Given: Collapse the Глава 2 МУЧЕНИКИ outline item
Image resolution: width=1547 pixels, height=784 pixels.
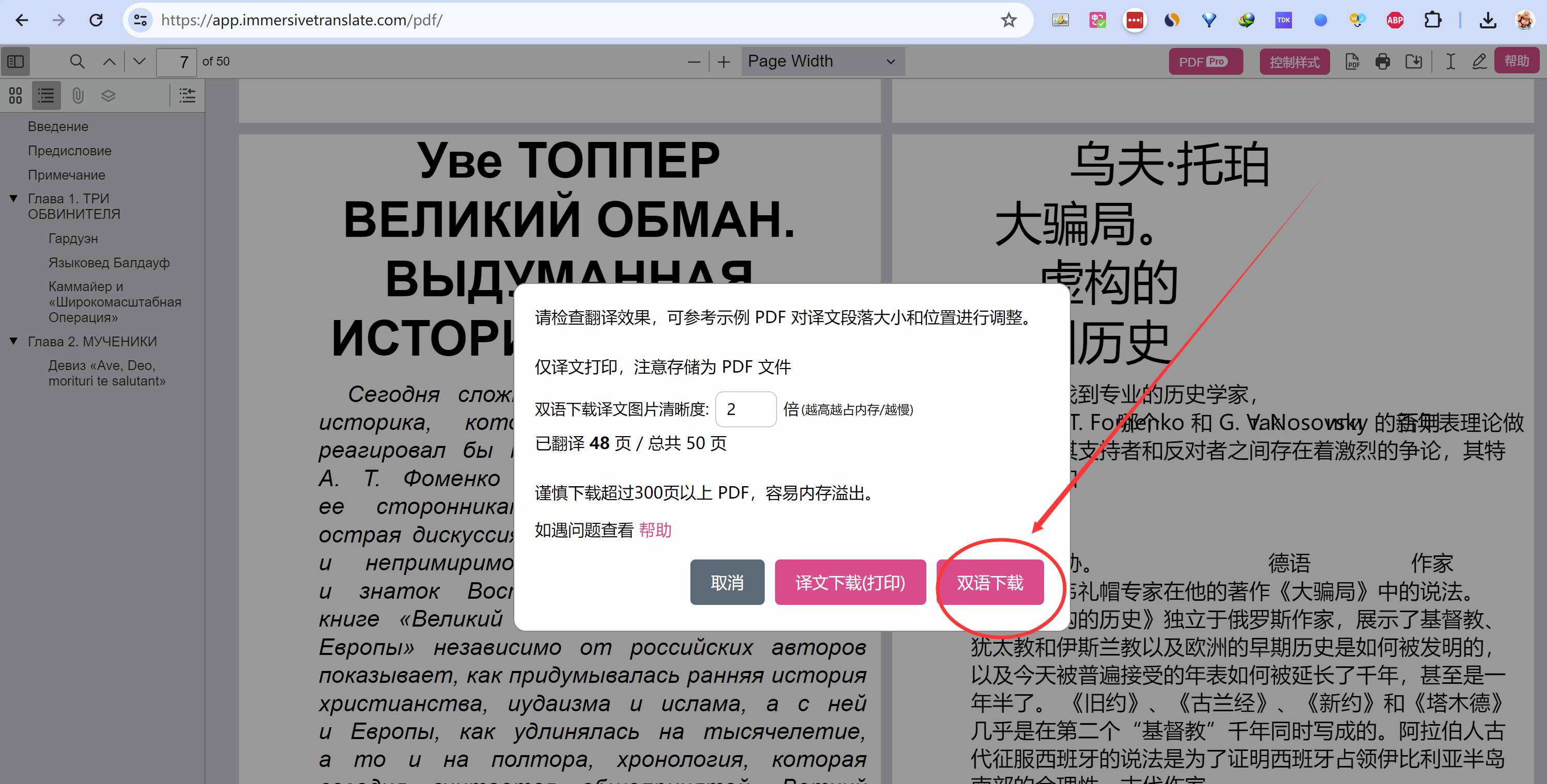Looking at the screenshot, I should click(13, 341).
